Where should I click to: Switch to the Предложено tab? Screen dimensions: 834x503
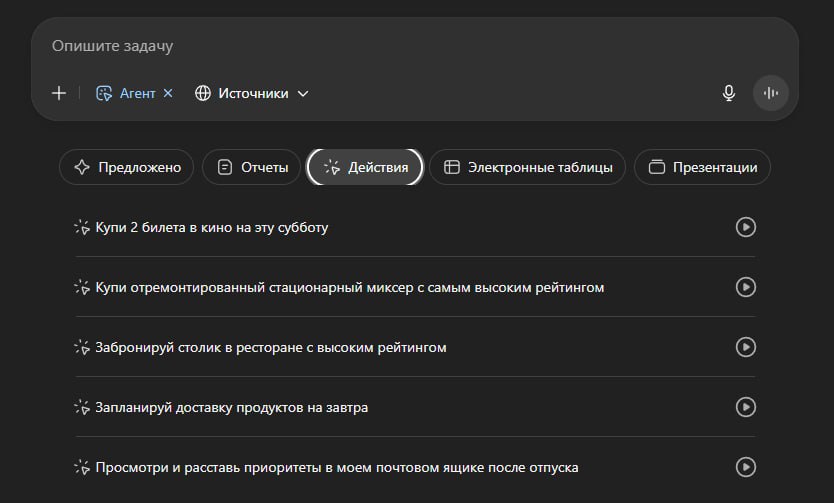[125, 167]
